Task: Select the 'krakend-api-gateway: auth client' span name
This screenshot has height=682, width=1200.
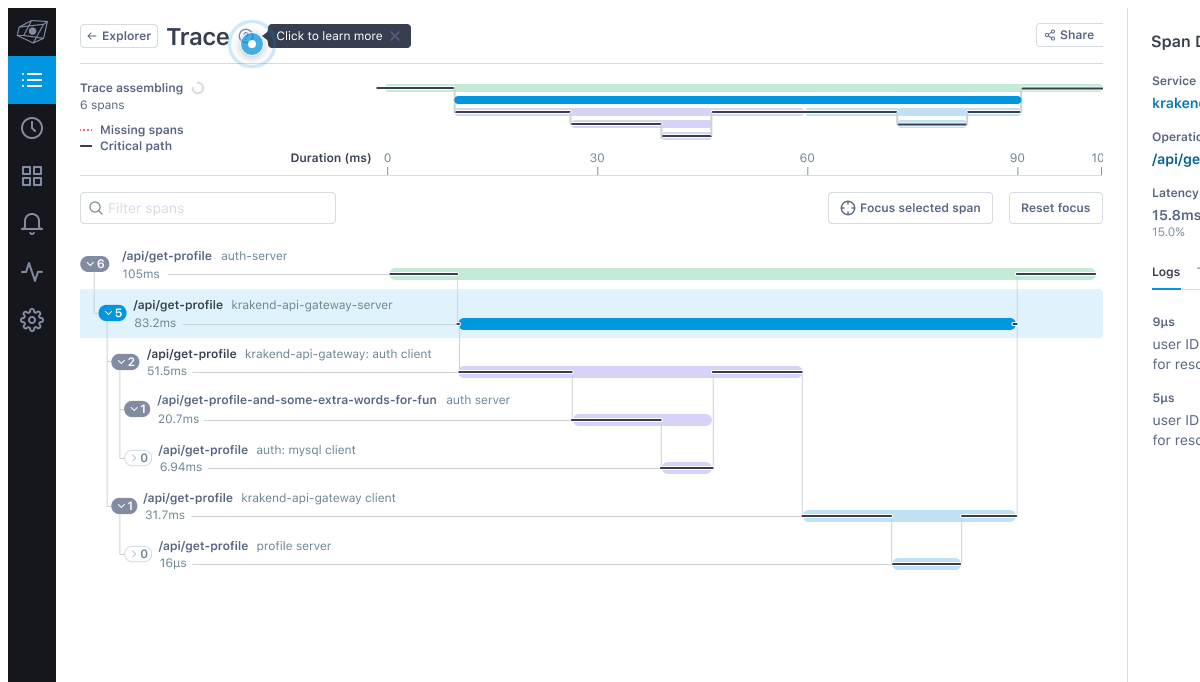Action: point(338,354)
